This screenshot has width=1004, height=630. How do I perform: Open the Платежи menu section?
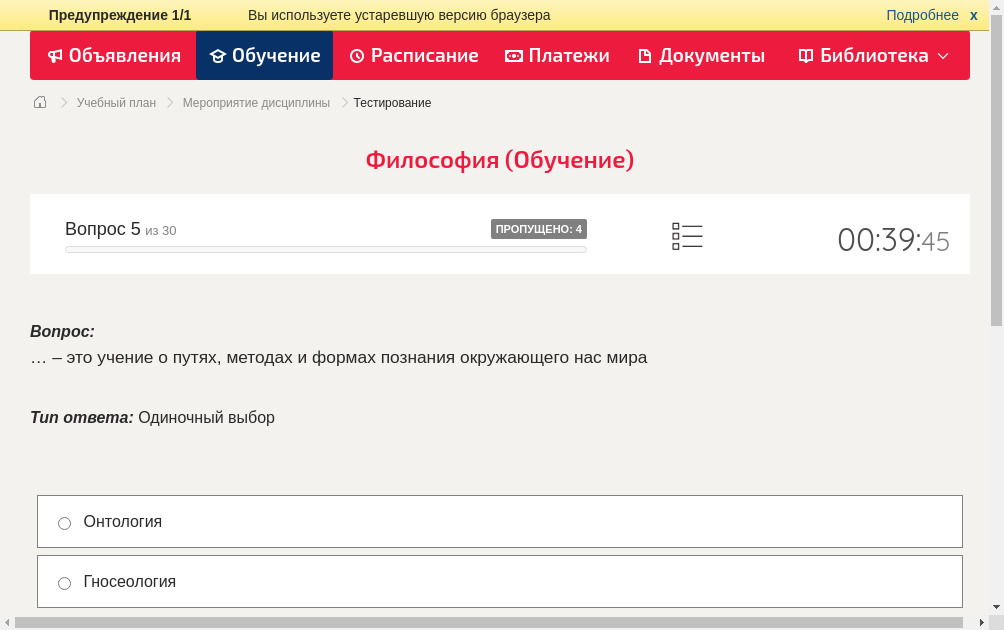[x=557, y=55]
